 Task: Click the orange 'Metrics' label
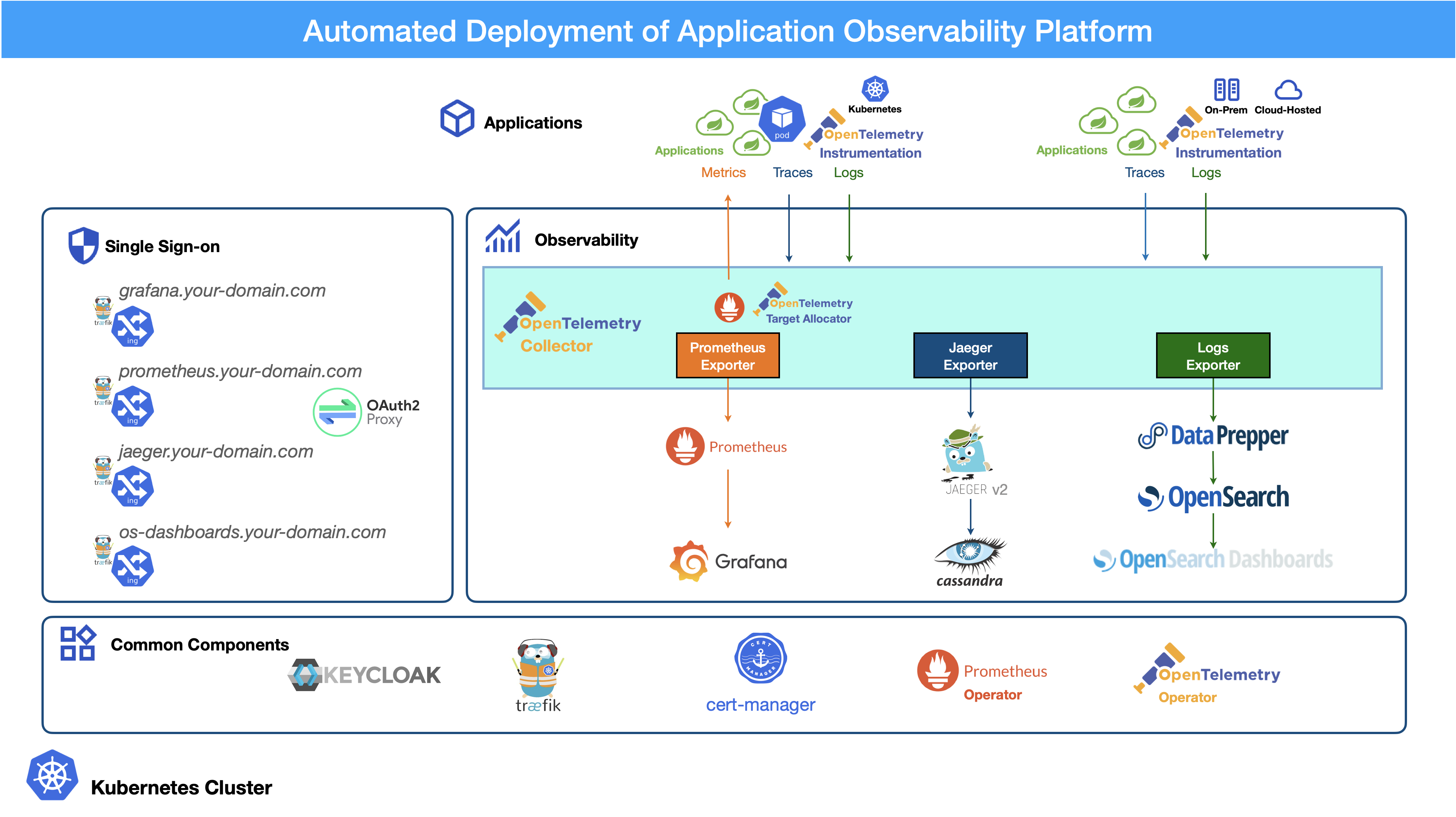pos(723,173)
